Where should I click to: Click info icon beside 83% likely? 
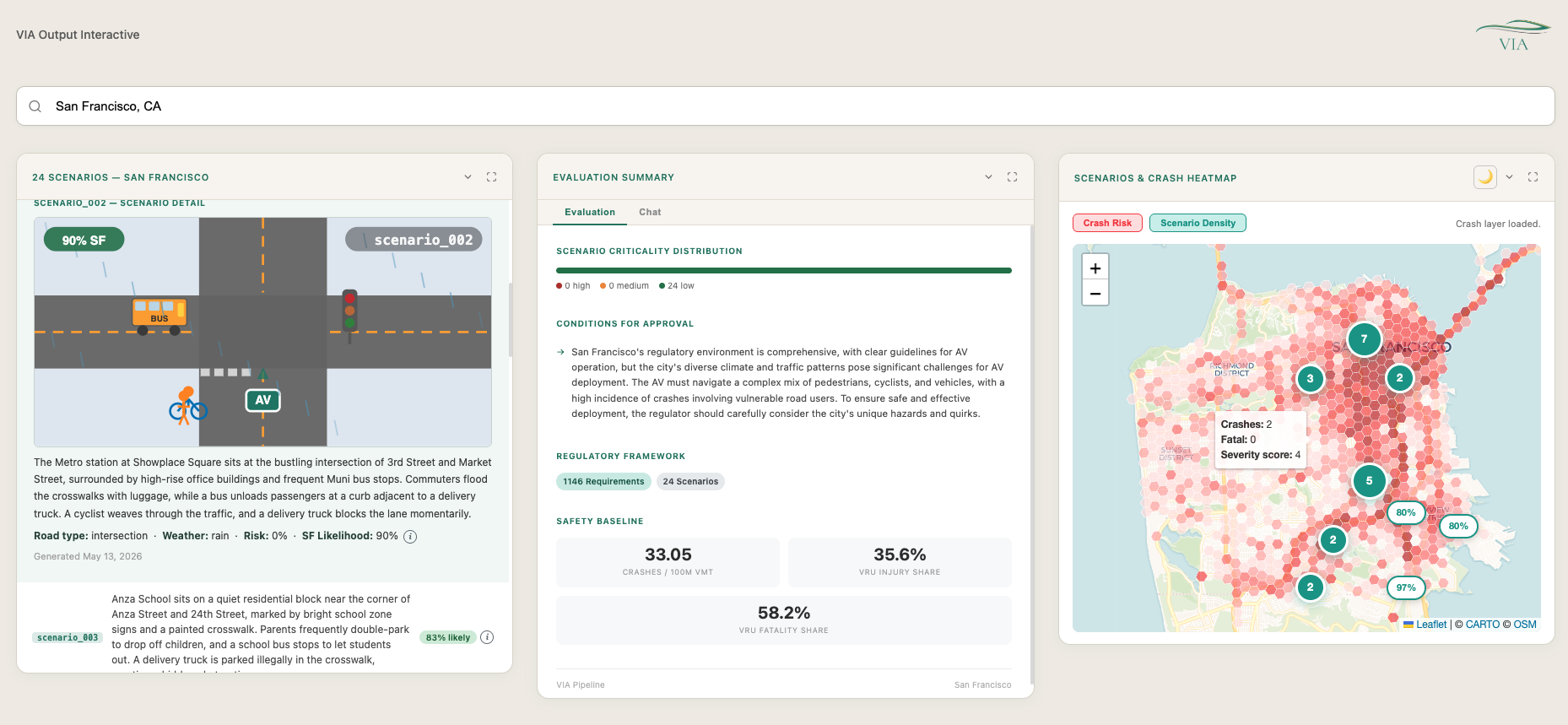pyautogui.click(x=487, y=637)
